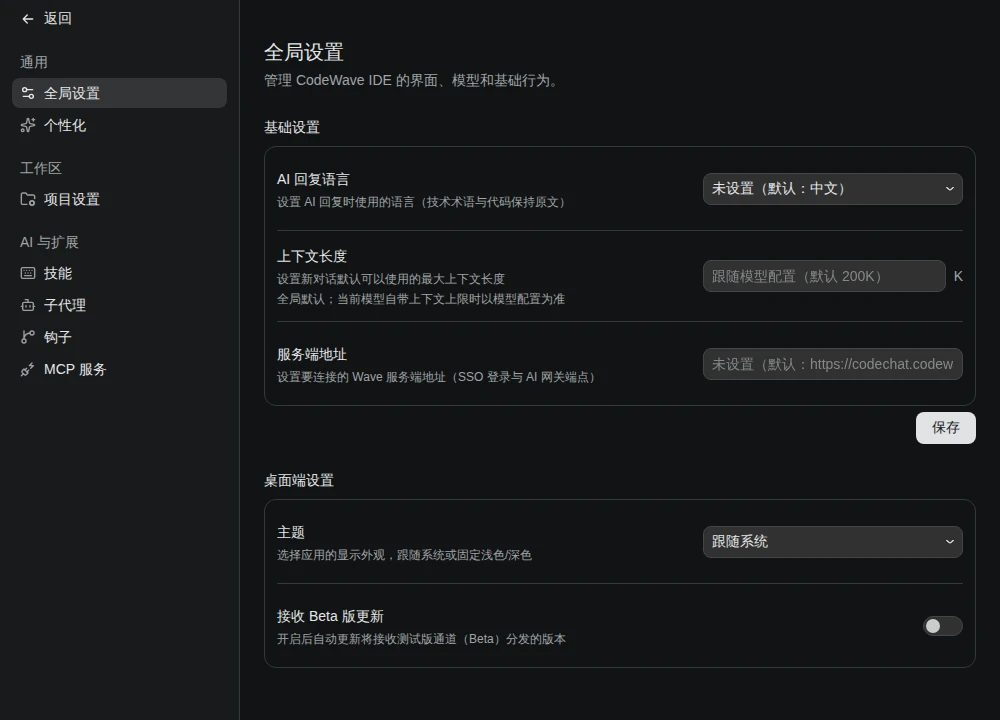This screenshot has height=720, width=1000.
Task: Click description 设置新对话默认可以使用的最大上下文长度
Action: (391, 279)
